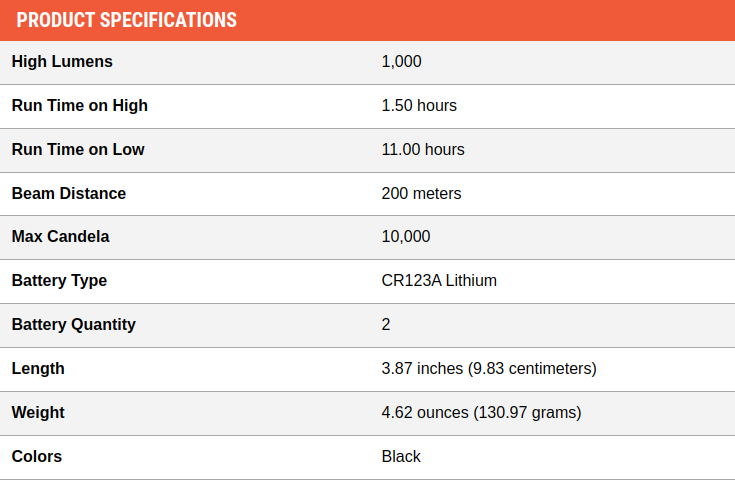Click the 3.87 inches length value

click(489, 369)
